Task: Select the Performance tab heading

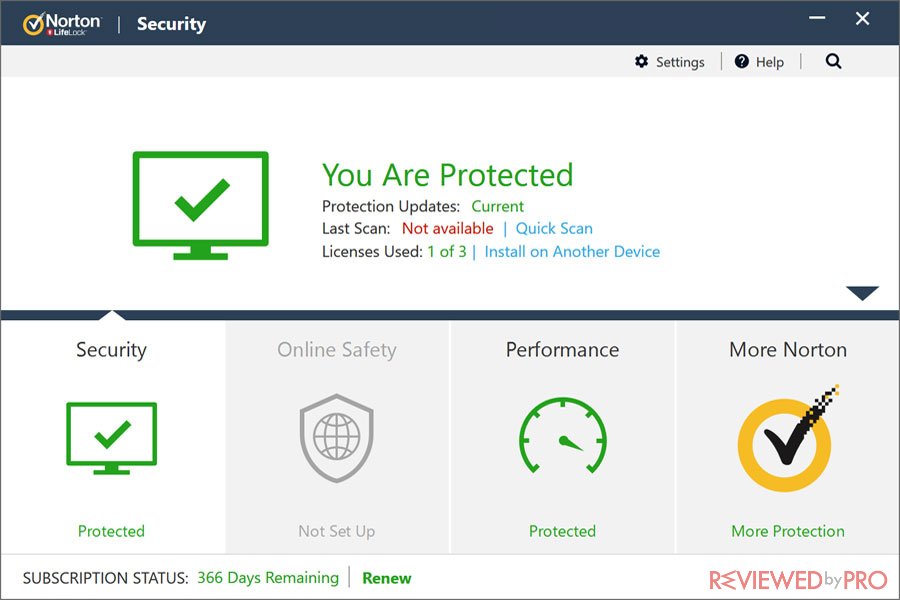Action: point(562,350)
